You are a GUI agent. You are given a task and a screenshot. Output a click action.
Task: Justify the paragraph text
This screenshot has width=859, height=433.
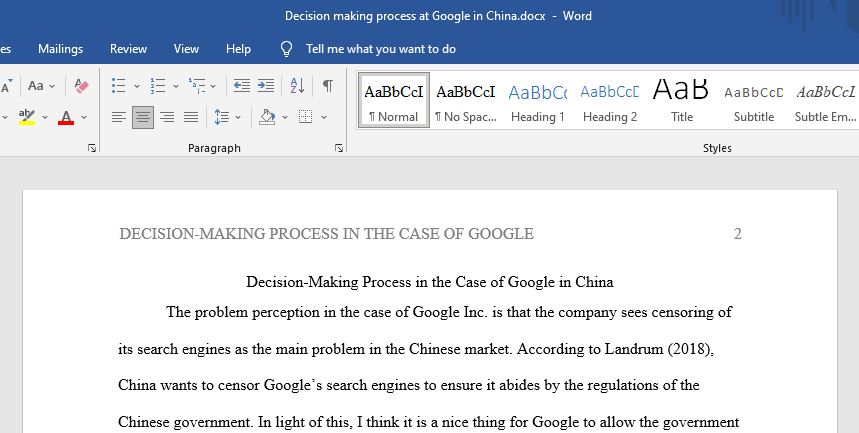[x=191, y=117]
